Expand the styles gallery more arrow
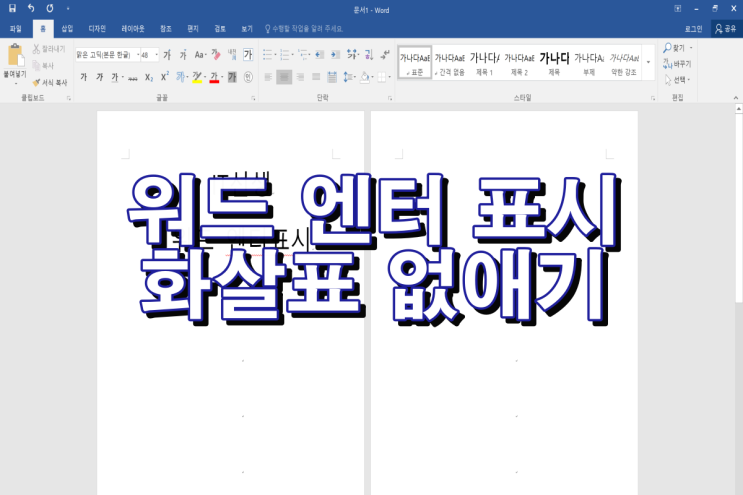743x495 pixels. 648,62
